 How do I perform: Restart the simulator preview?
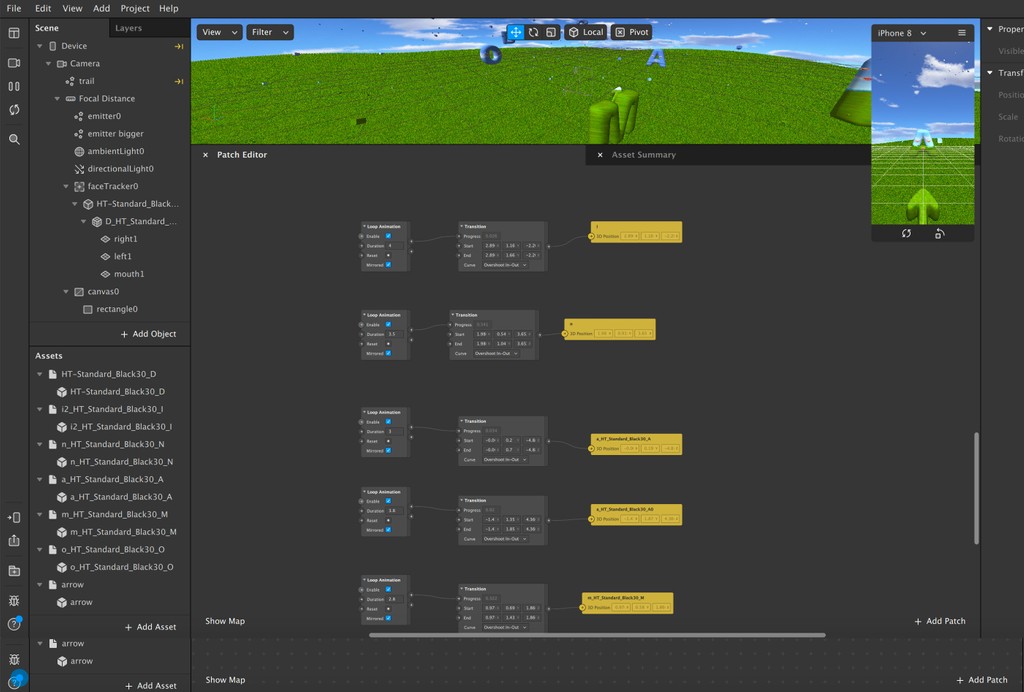point(906,233)
